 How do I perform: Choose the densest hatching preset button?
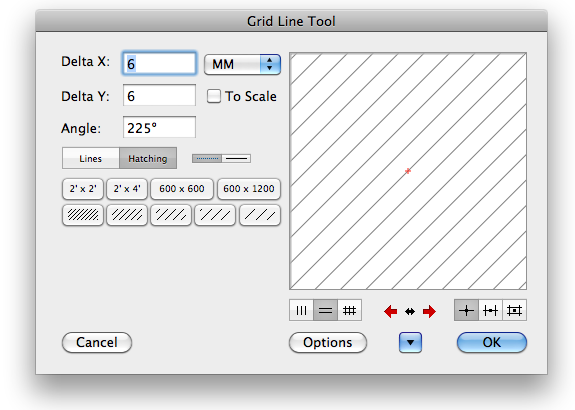(x=83, y=215)
